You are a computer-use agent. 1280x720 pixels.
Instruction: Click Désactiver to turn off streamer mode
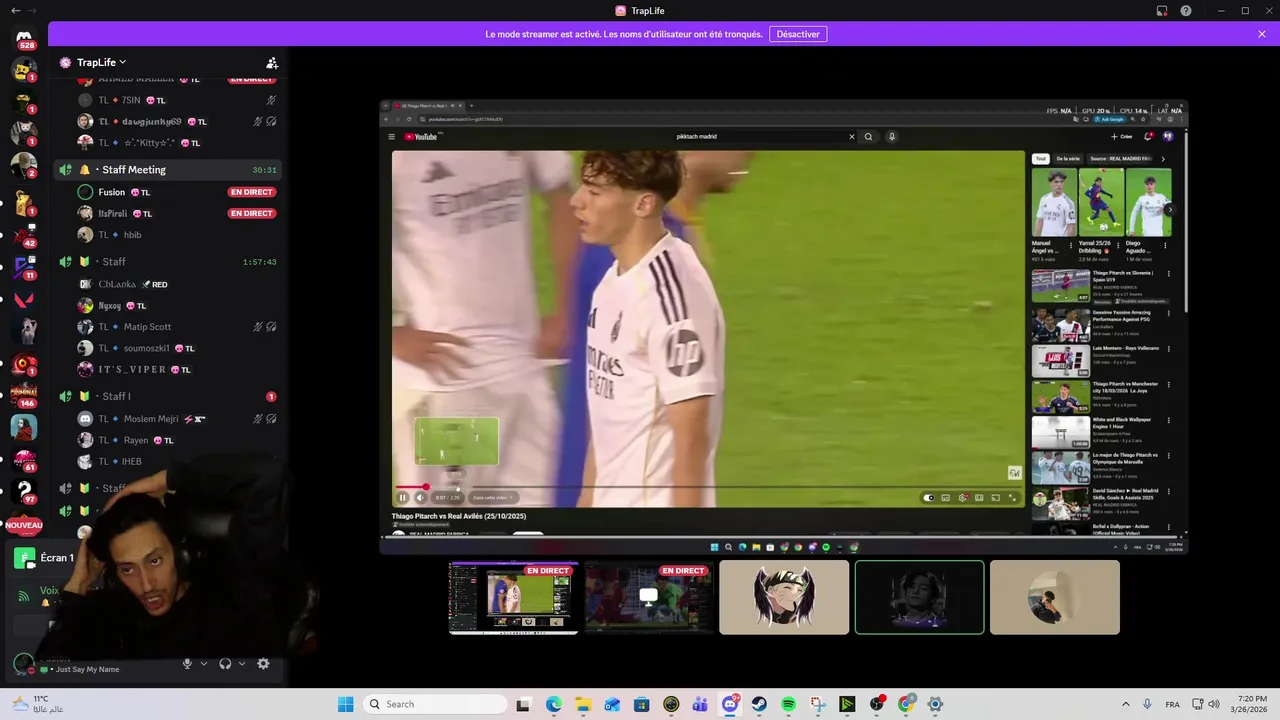(x=798, y=34)
